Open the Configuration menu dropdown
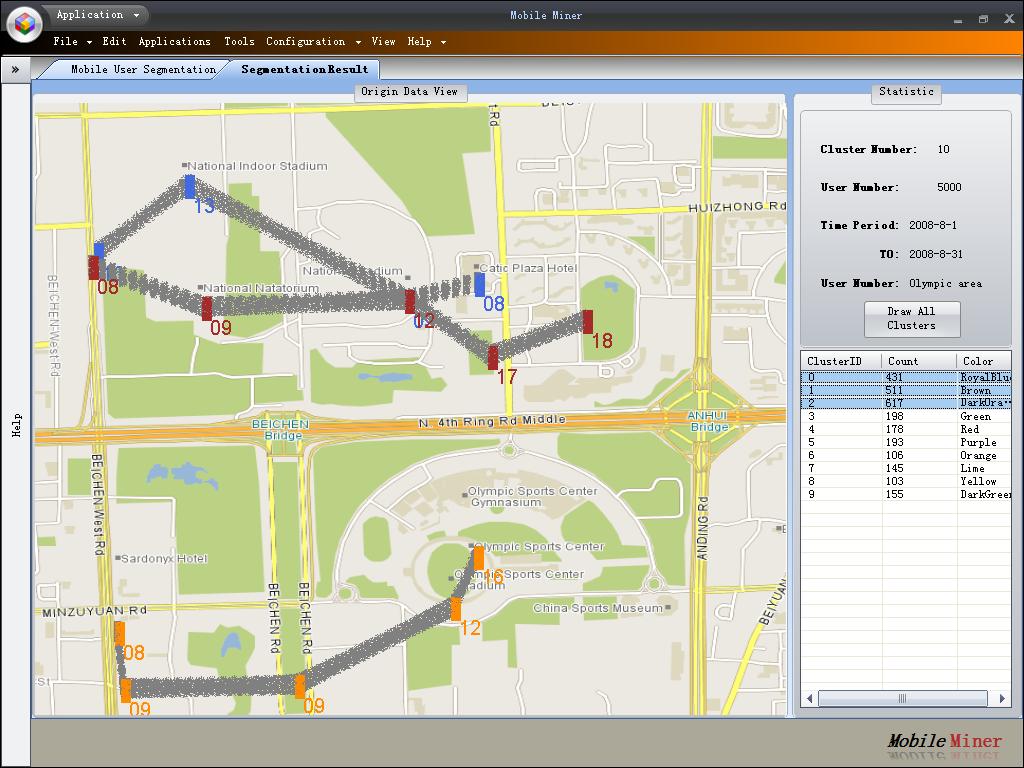The width and height of the screenshot is (1024, 768). tap(313, 42)
